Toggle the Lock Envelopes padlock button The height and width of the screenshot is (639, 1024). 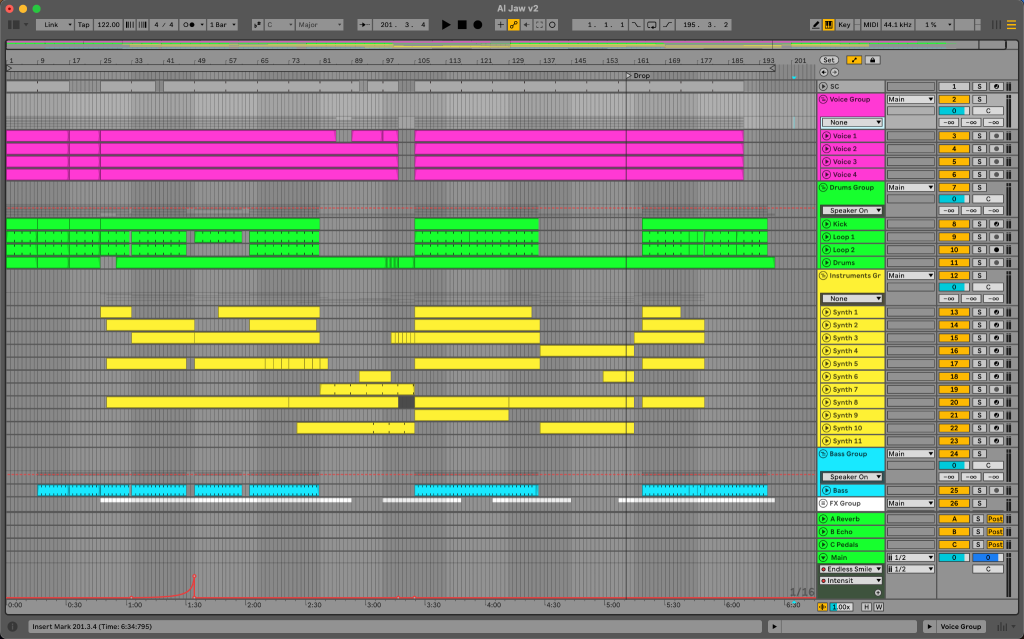[872, 60]
